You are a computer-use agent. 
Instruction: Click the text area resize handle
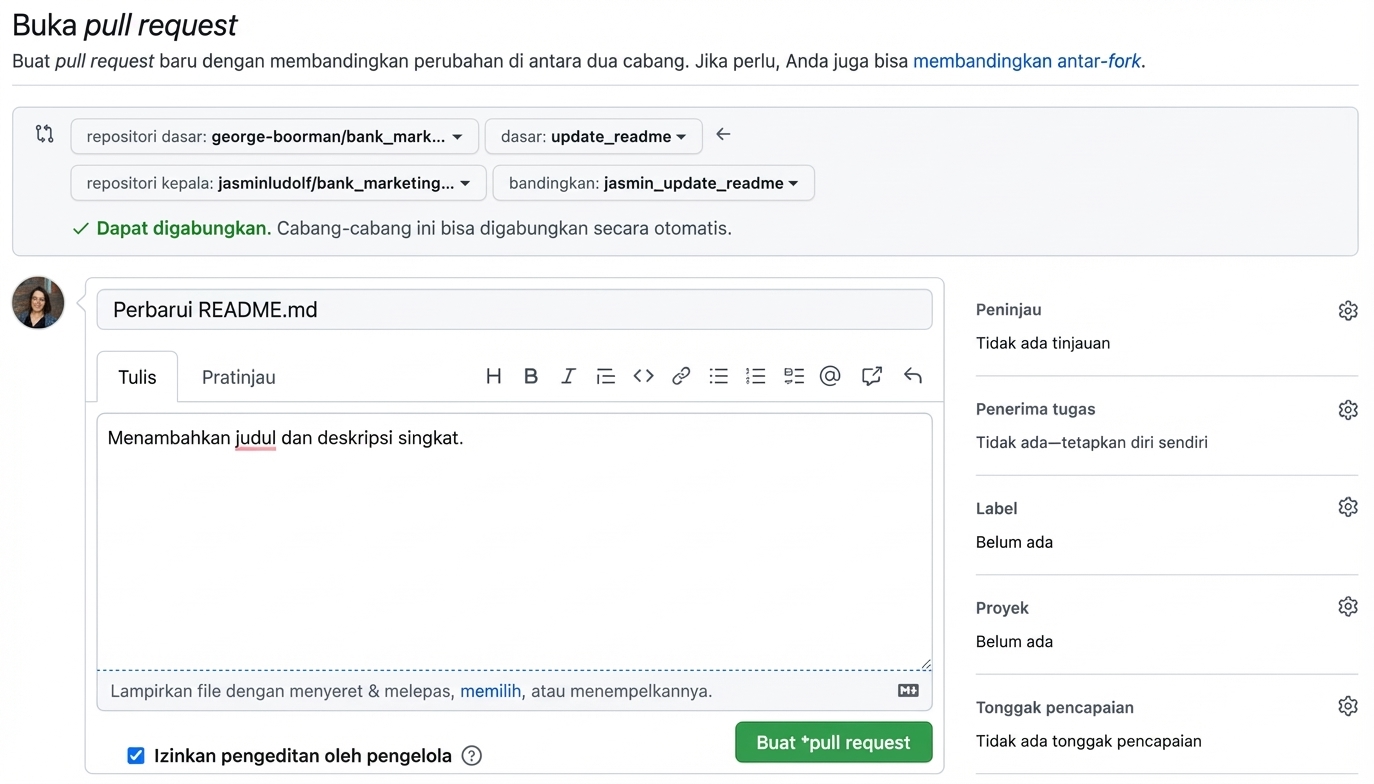[x=926, y=664]
